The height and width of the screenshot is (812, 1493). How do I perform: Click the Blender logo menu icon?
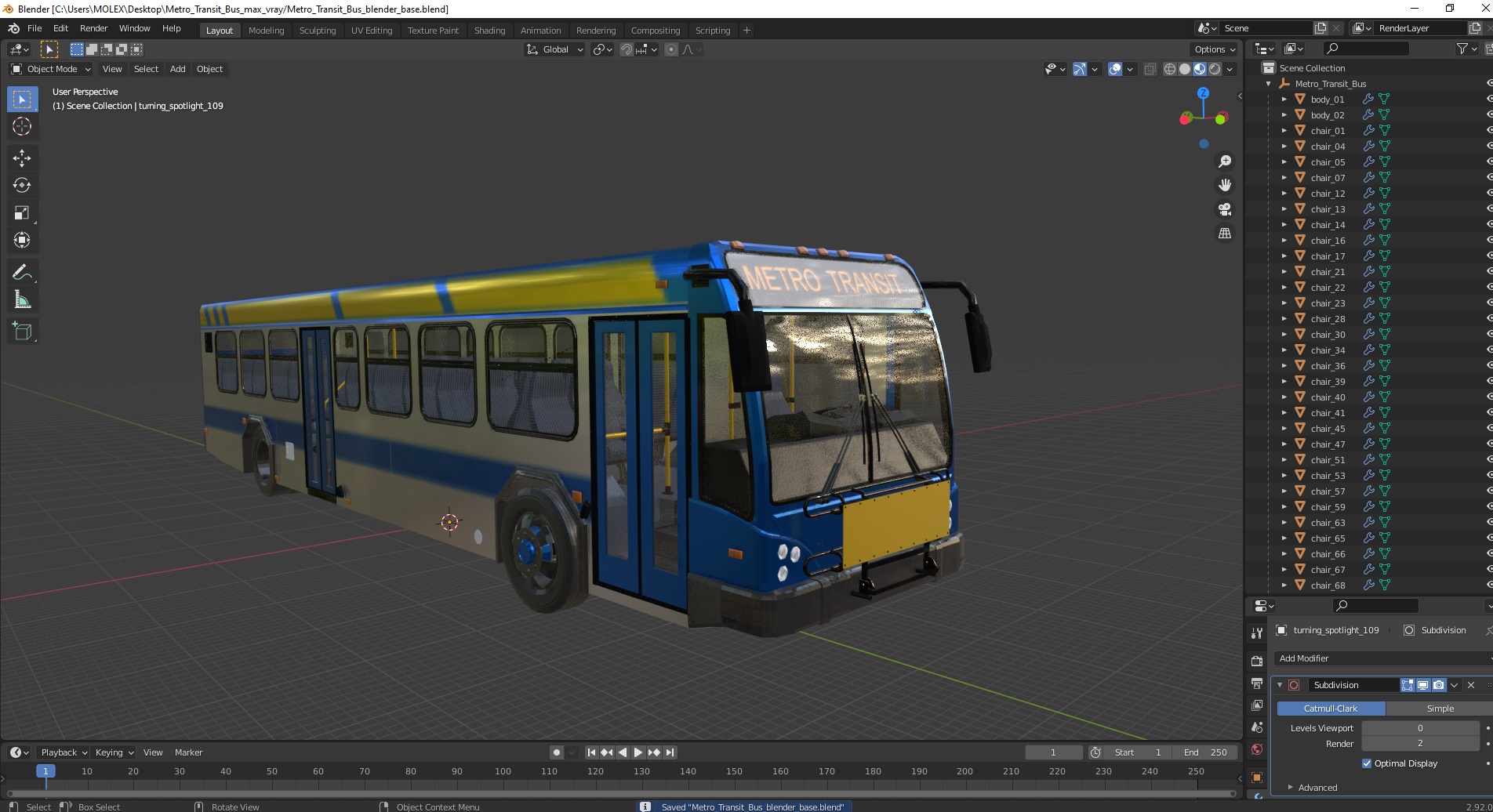point(14,28)
